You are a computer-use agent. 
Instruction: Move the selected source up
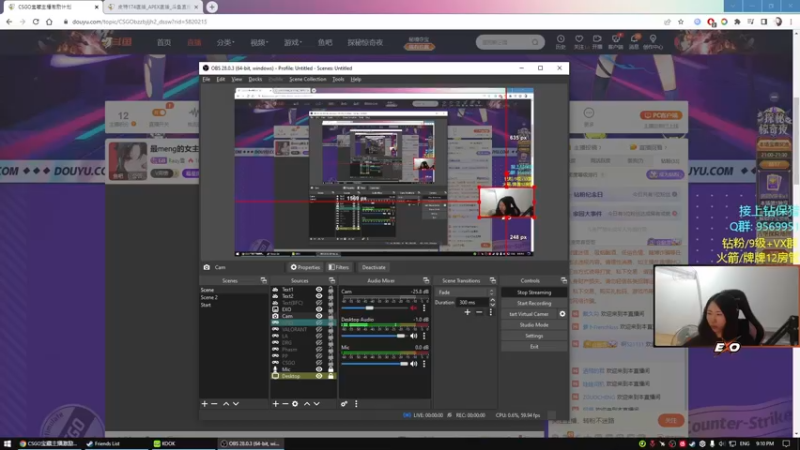click(307, 404)
